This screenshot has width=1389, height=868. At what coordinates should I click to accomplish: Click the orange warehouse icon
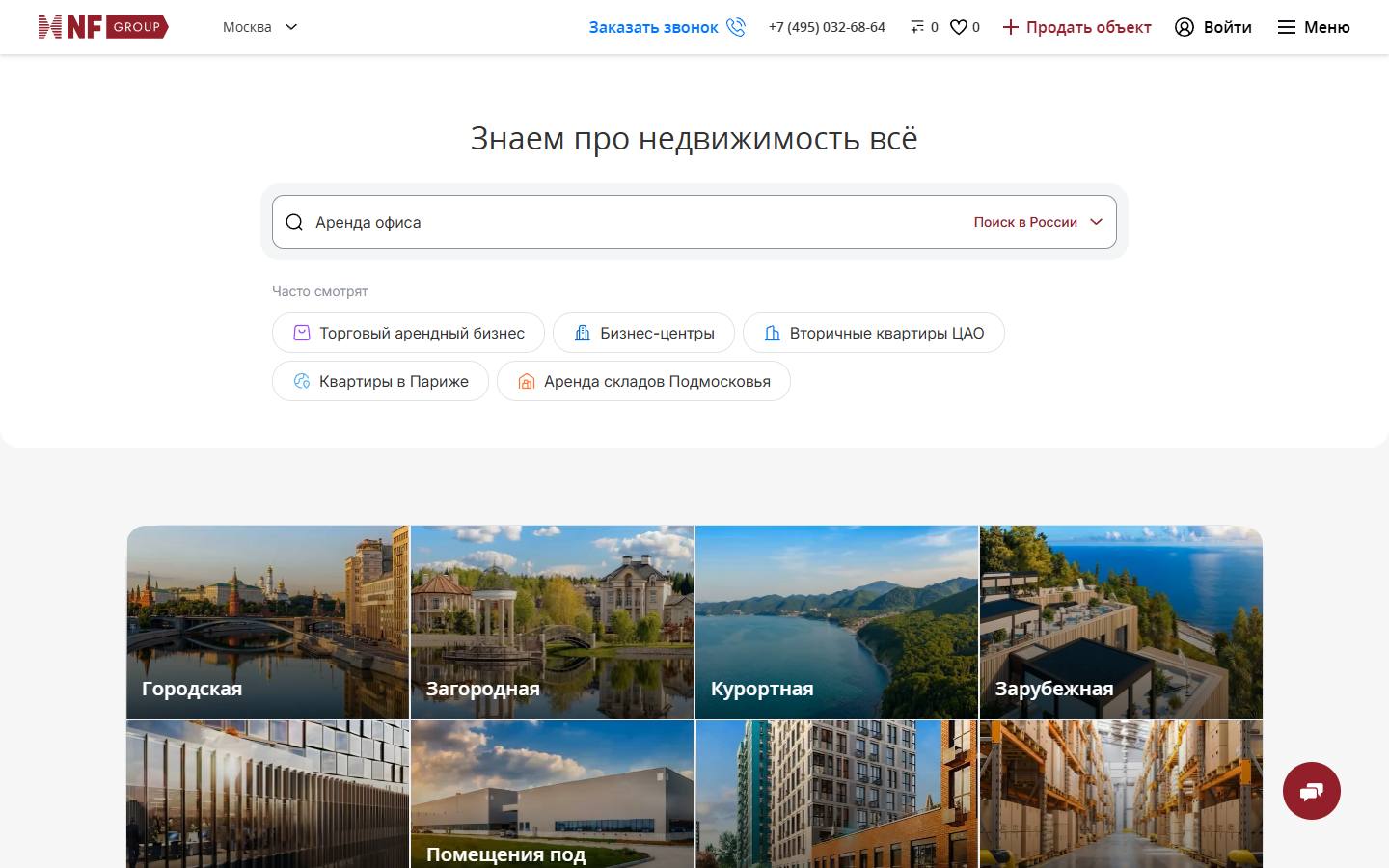point(527,381)
